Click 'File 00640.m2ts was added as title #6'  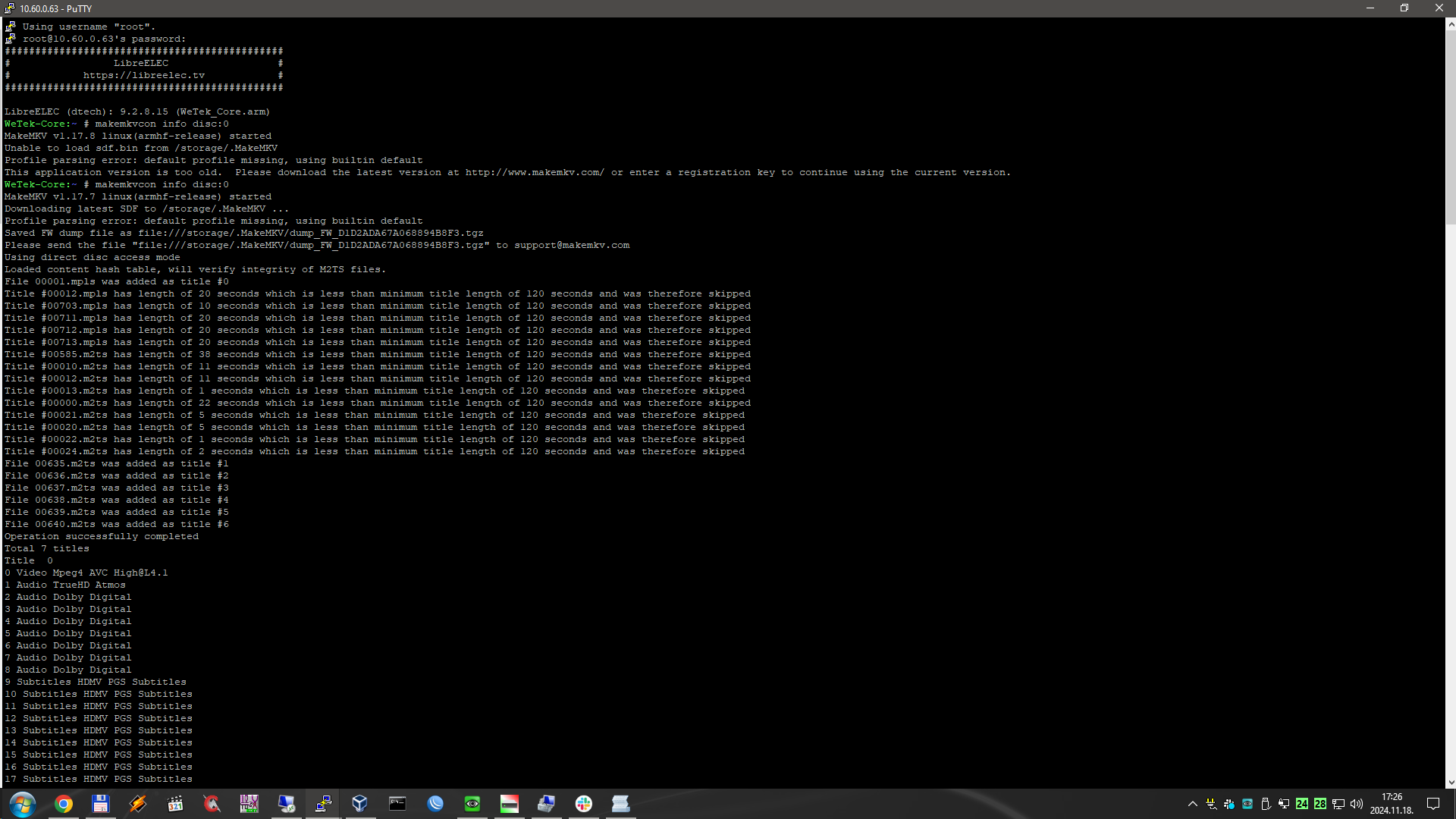117,525
